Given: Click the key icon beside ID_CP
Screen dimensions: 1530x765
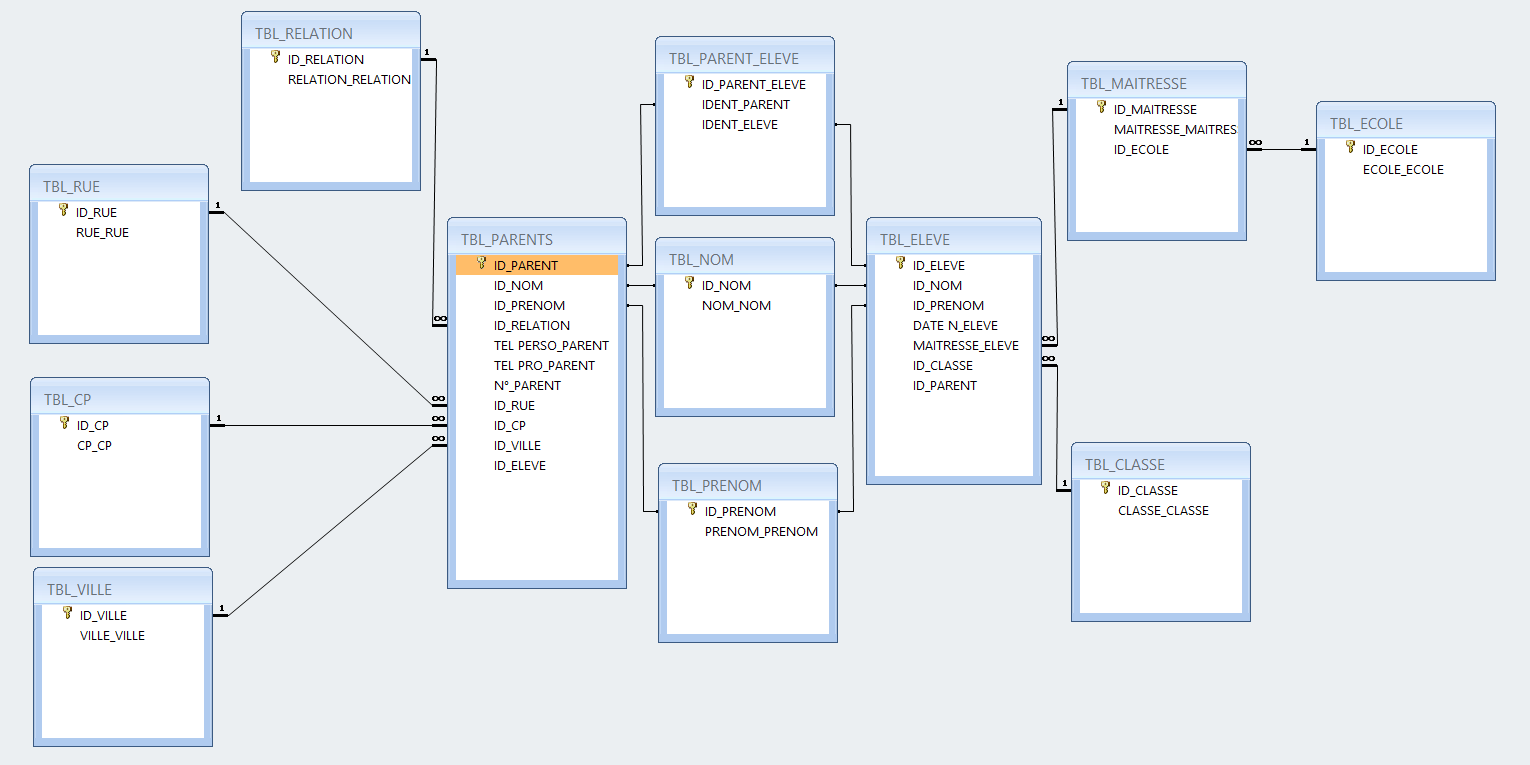Looking at the screenshot, I should coord(65,424).
